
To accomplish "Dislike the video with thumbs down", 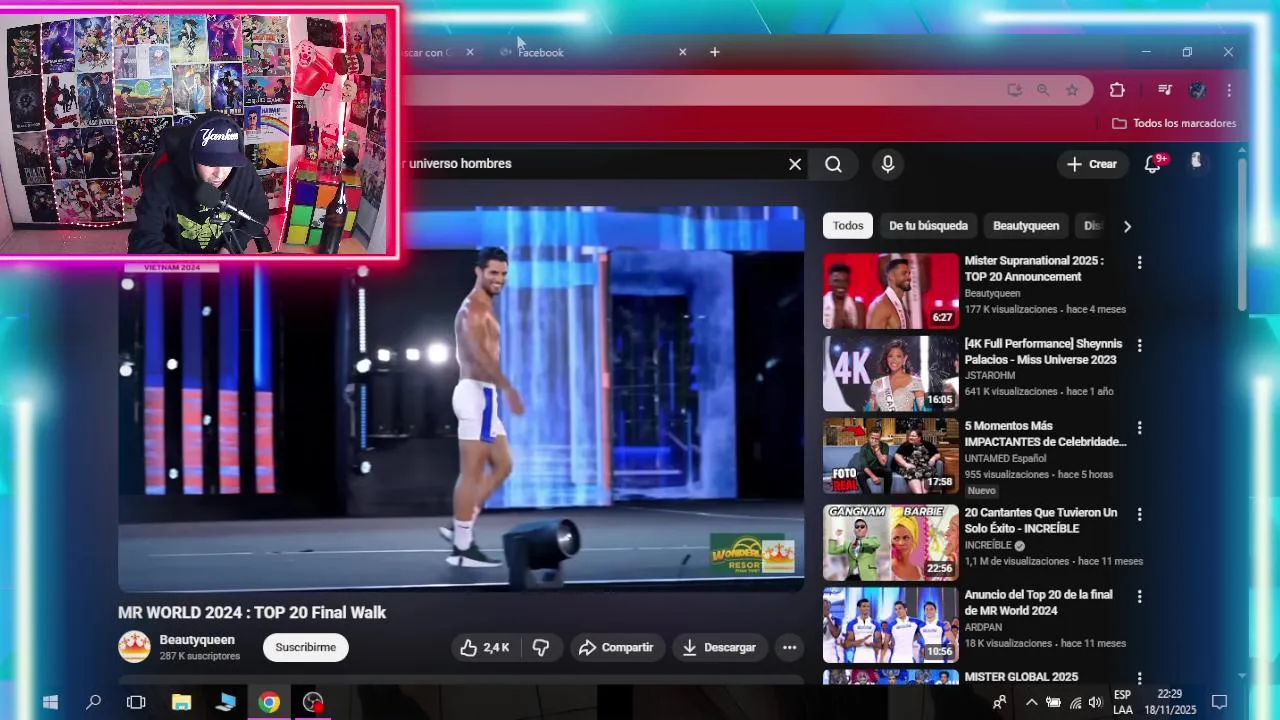I will (541, 648).
